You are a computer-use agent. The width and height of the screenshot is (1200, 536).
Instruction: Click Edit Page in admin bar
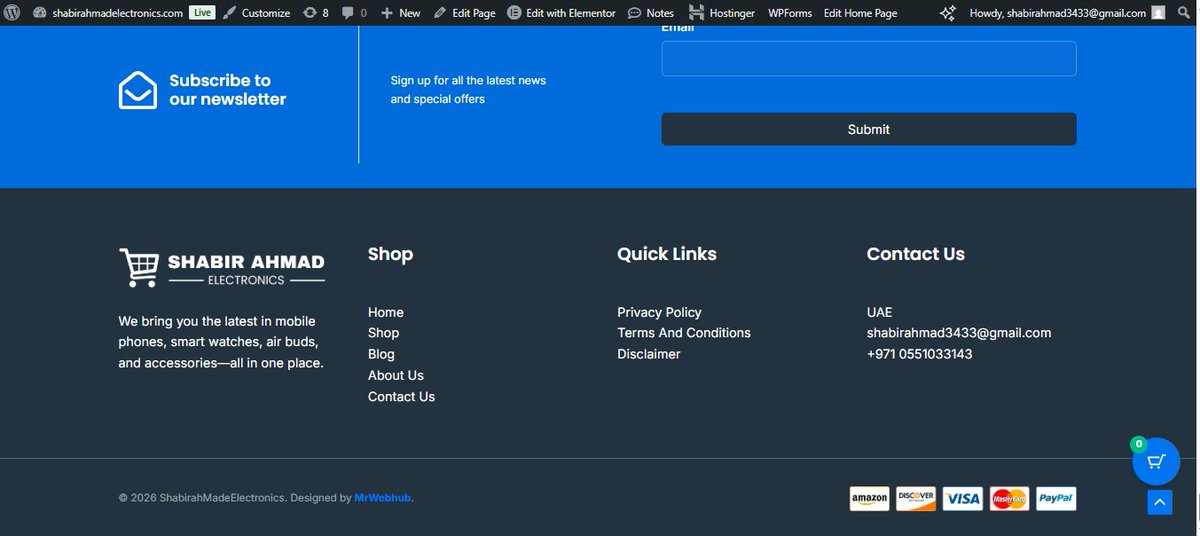(x=465, y=13)
